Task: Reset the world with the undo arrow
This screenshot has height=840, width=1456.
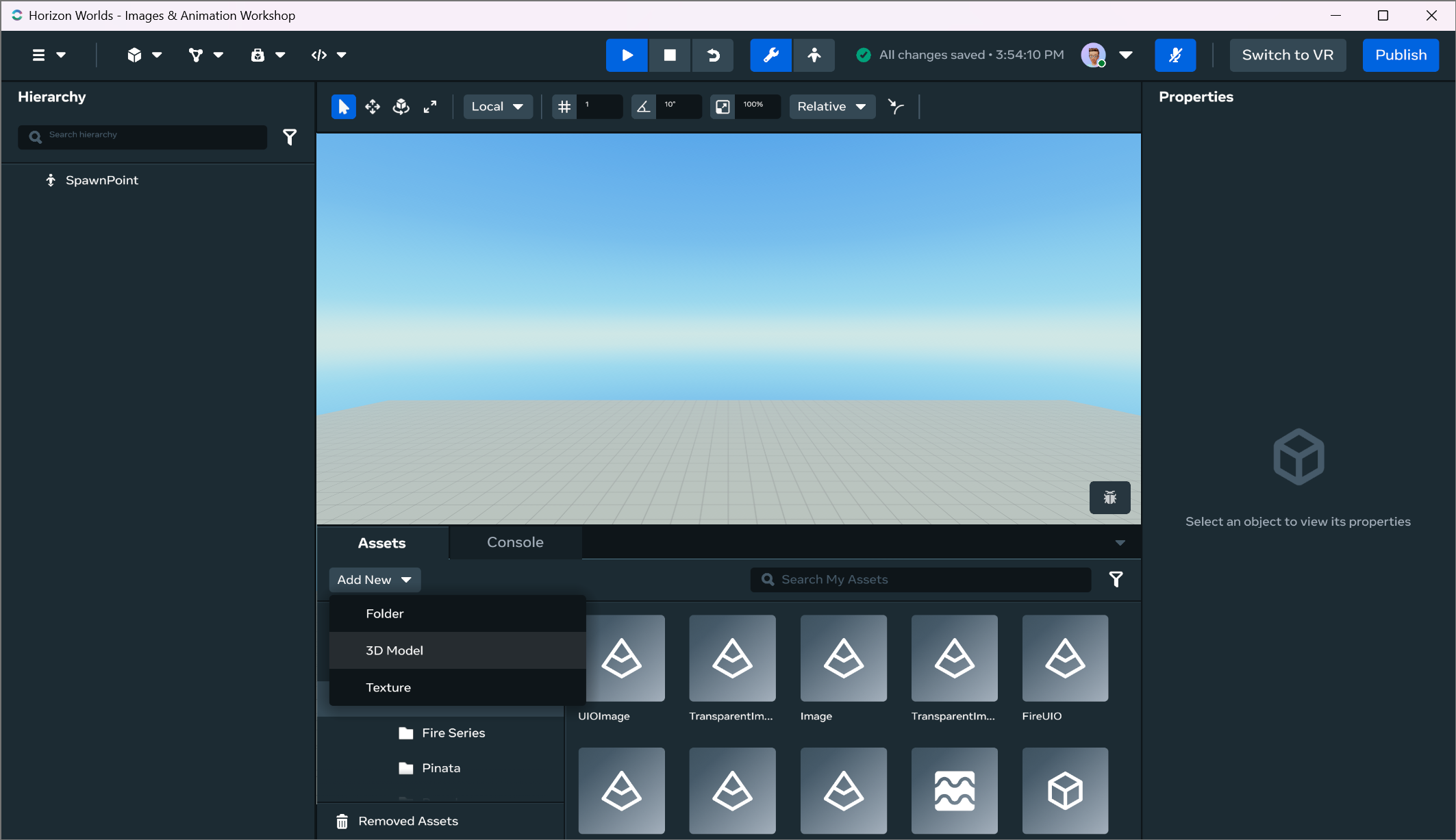Action: click(x=713, y=55)
